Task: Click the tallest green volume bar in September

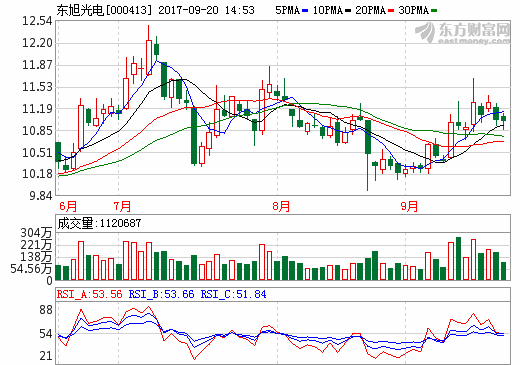Action: click(458, 258)
